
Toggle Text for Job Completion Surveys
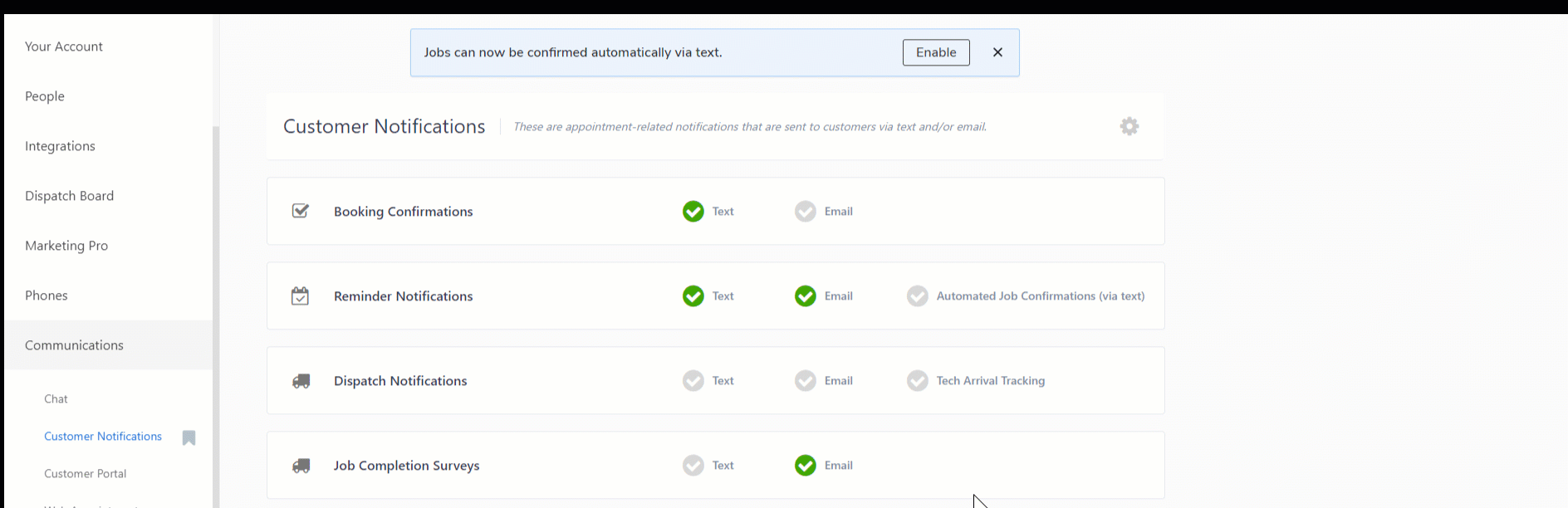click(693, 466)
